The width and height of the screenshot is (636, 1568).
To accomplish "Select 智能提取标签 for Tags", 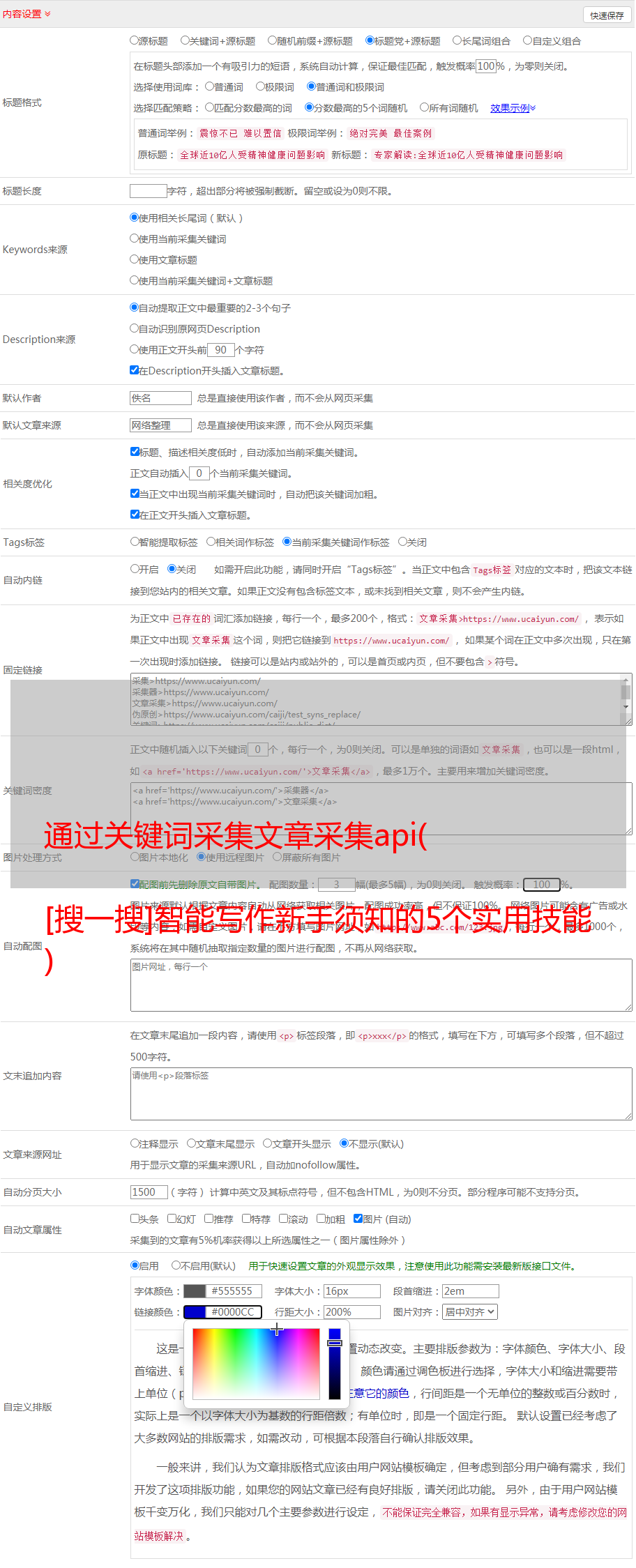I will click(135, 542).
